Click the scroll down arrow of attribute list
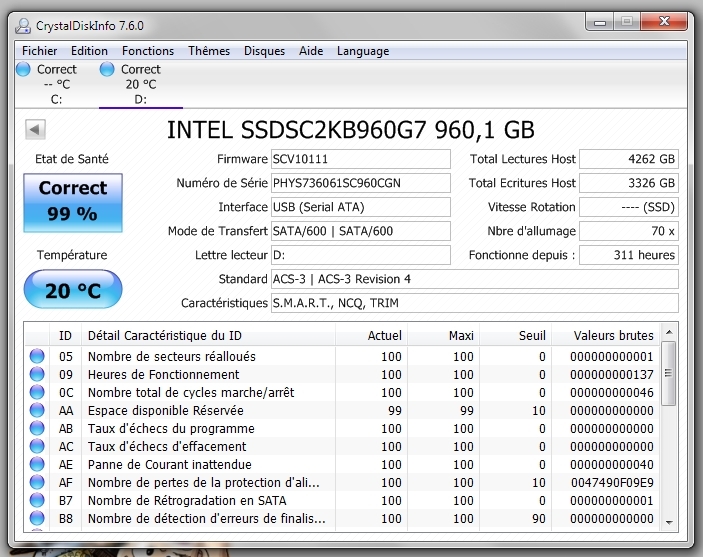Image resolution: width=703 pixels, height=557 pixels. click(x=669, y=520)
